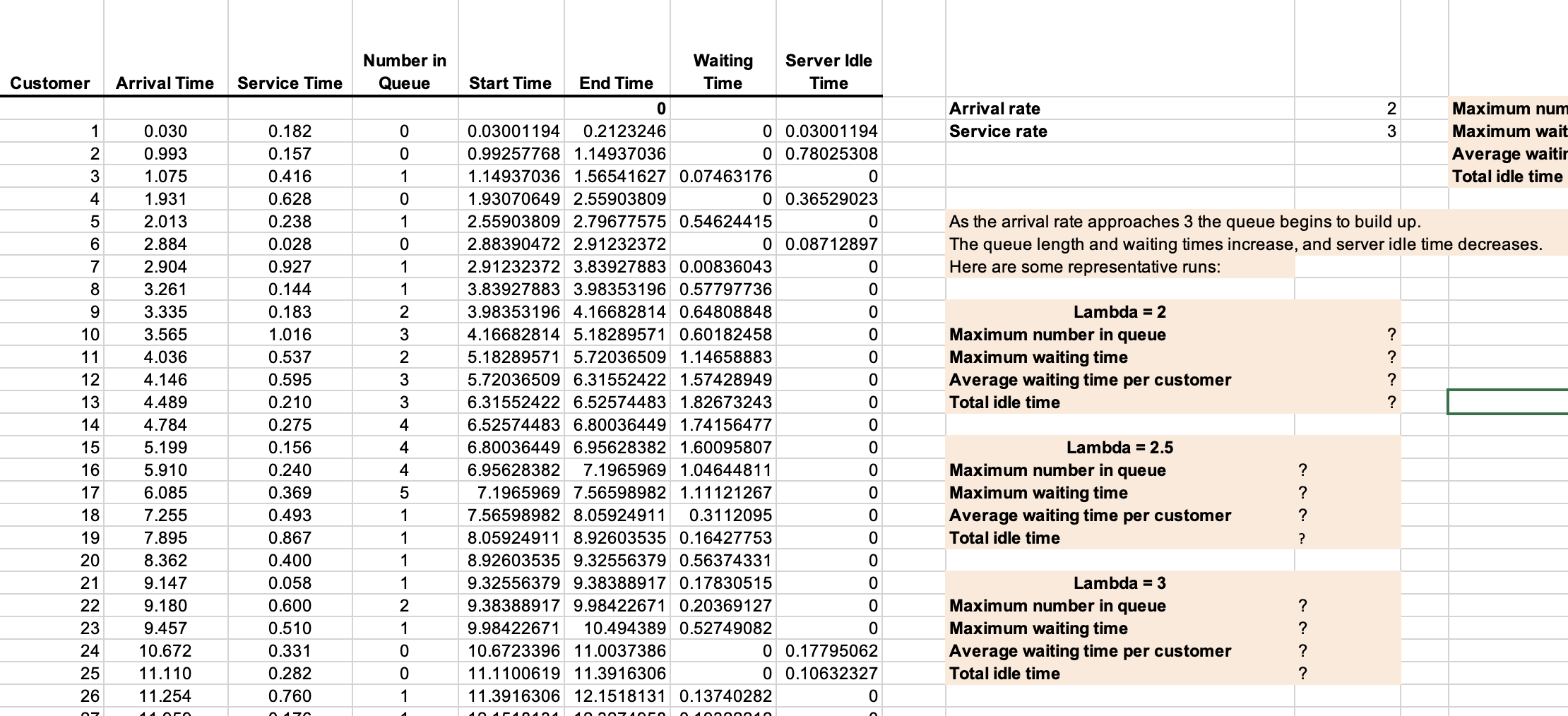Click the ? next to Total idle time under Lambda = 2.5

coord(1302,538)
